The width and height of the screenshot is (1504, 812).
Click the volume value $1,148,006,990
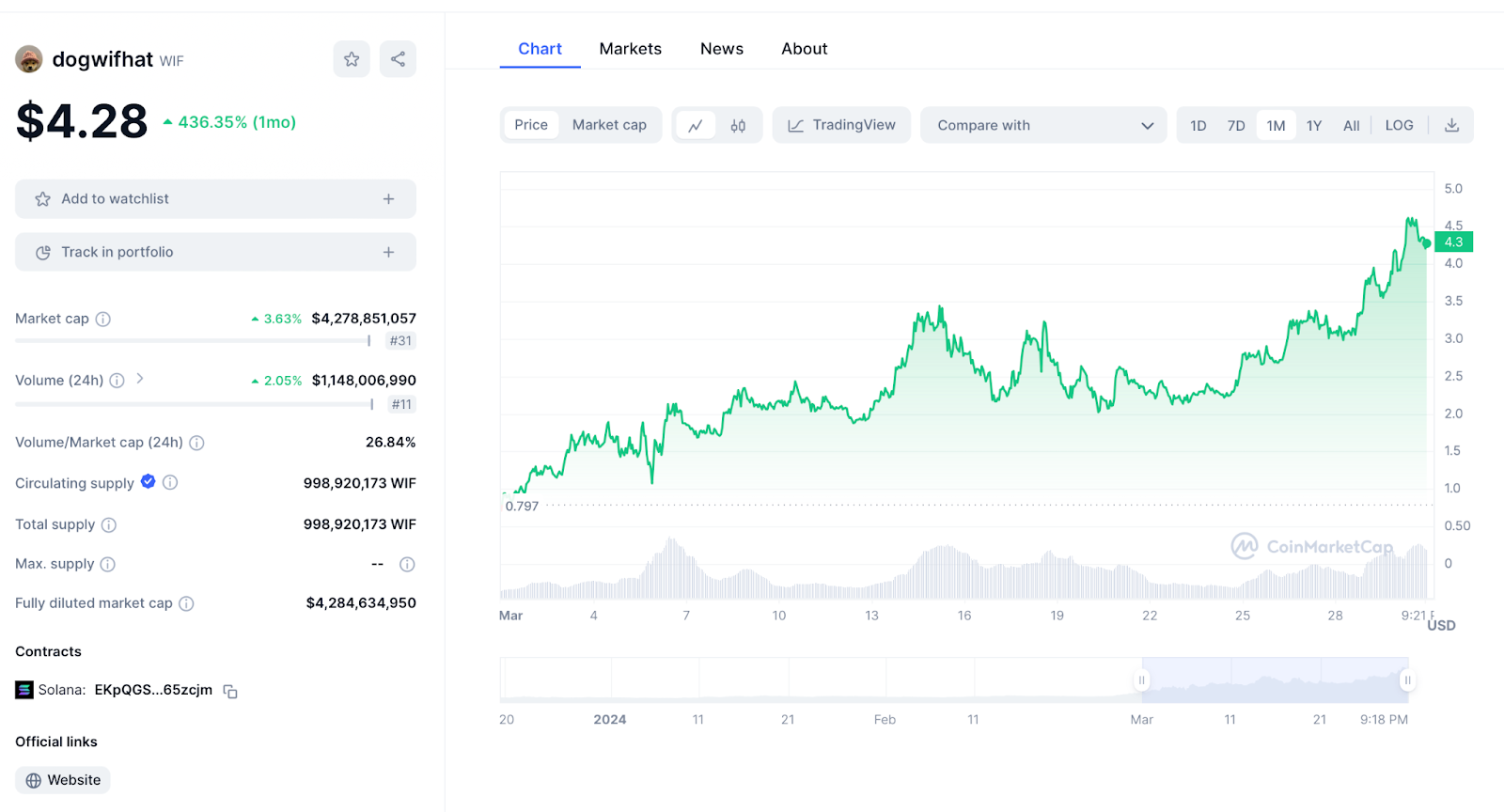(x=364, y=381)
